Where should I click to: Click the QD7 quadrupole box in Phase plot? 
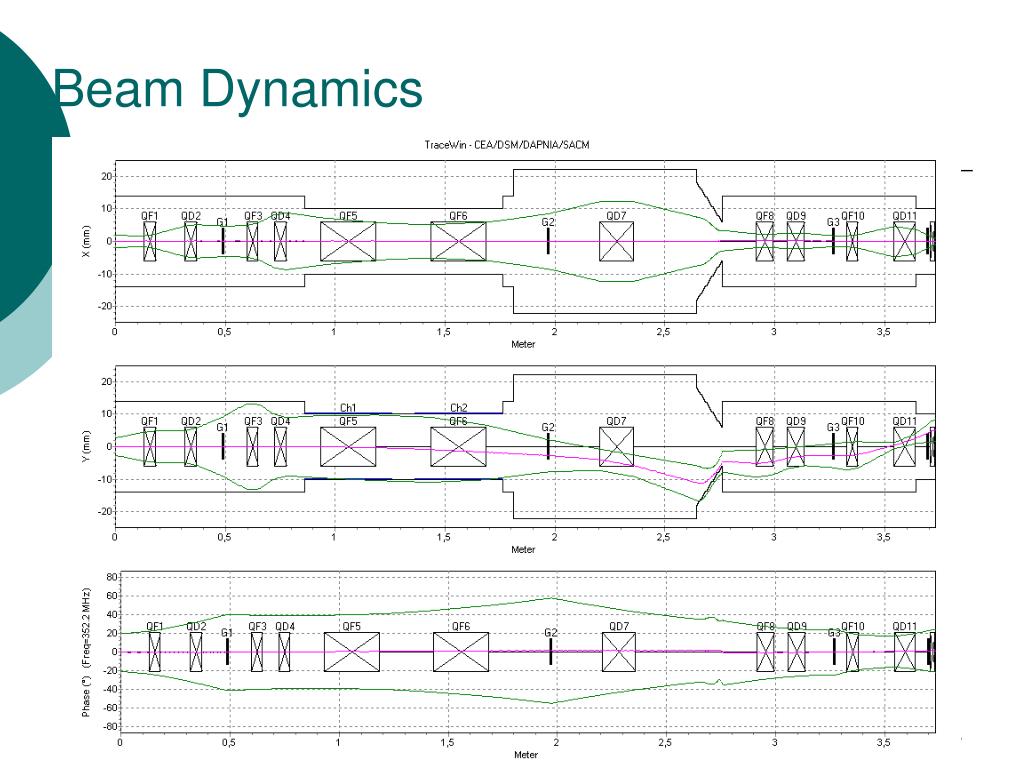pos(619,652)
